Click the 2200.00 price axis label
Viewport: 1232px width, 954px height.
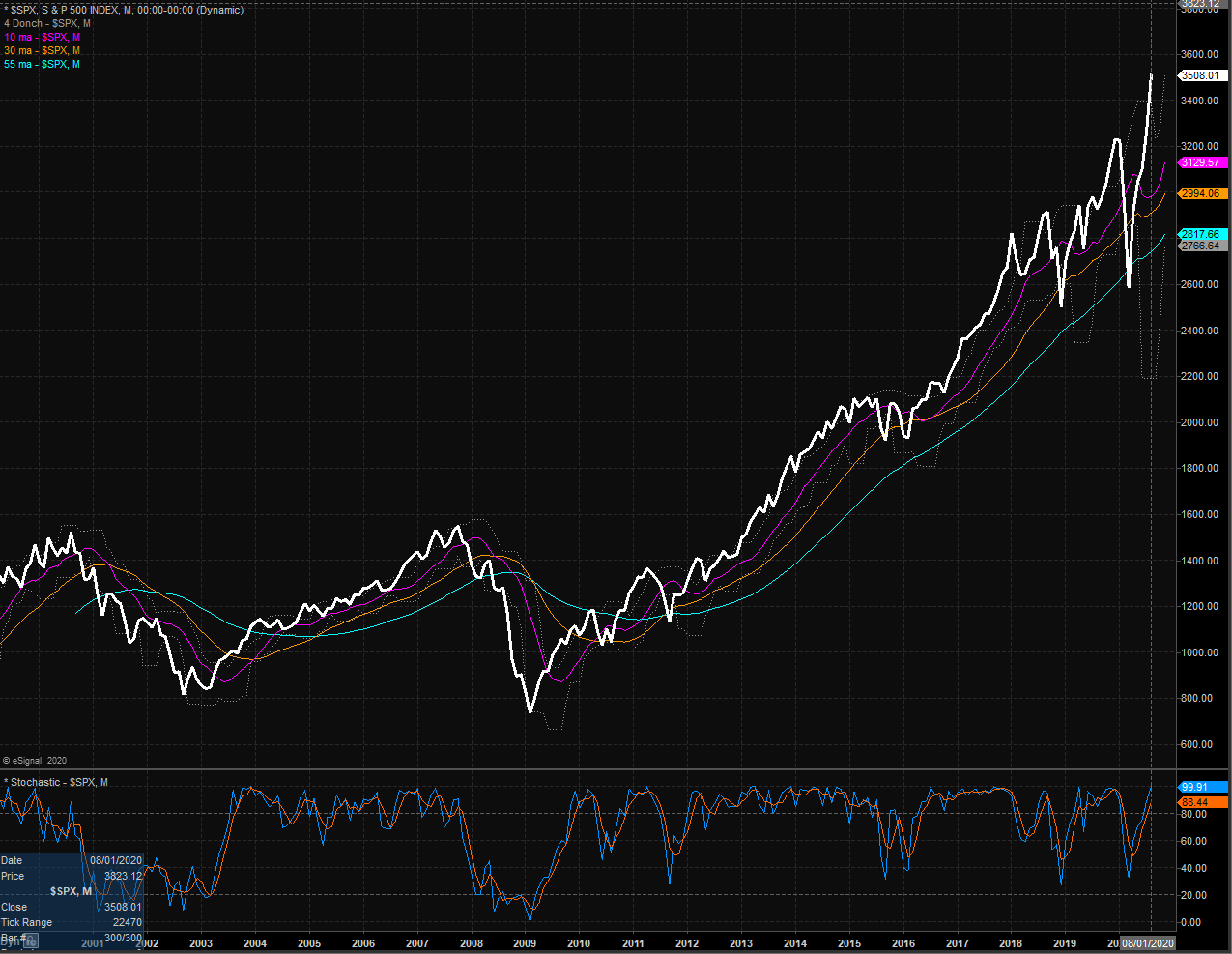click(1200, 376)
